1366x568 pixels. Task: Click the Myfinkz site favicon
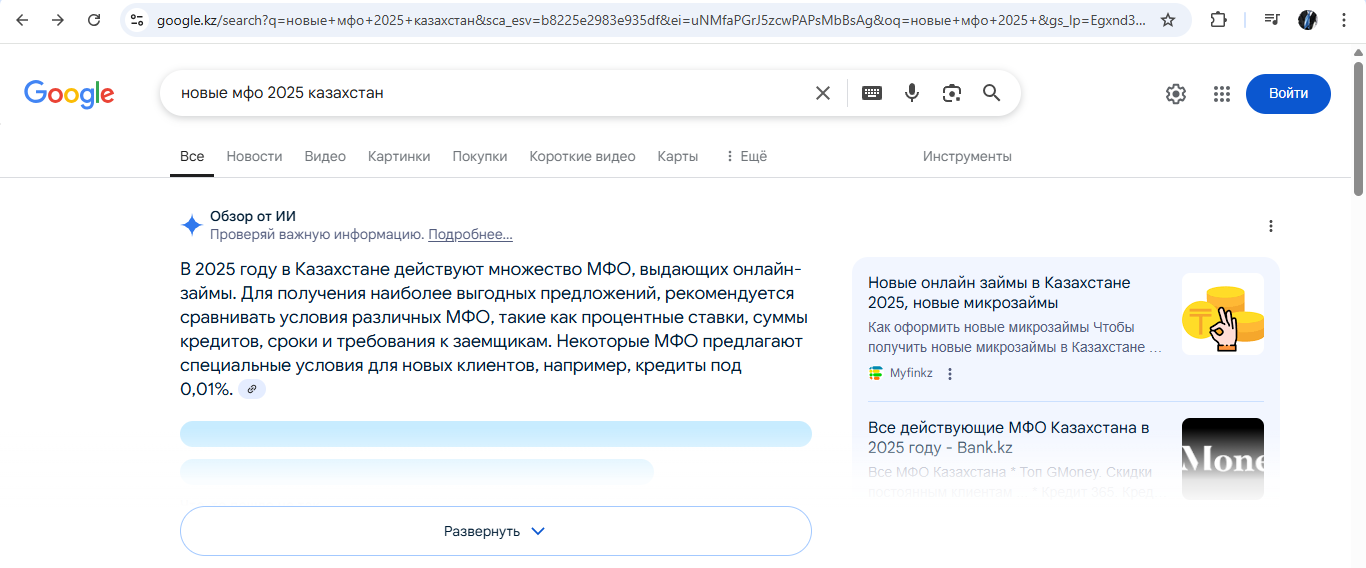tap(876, 373)
